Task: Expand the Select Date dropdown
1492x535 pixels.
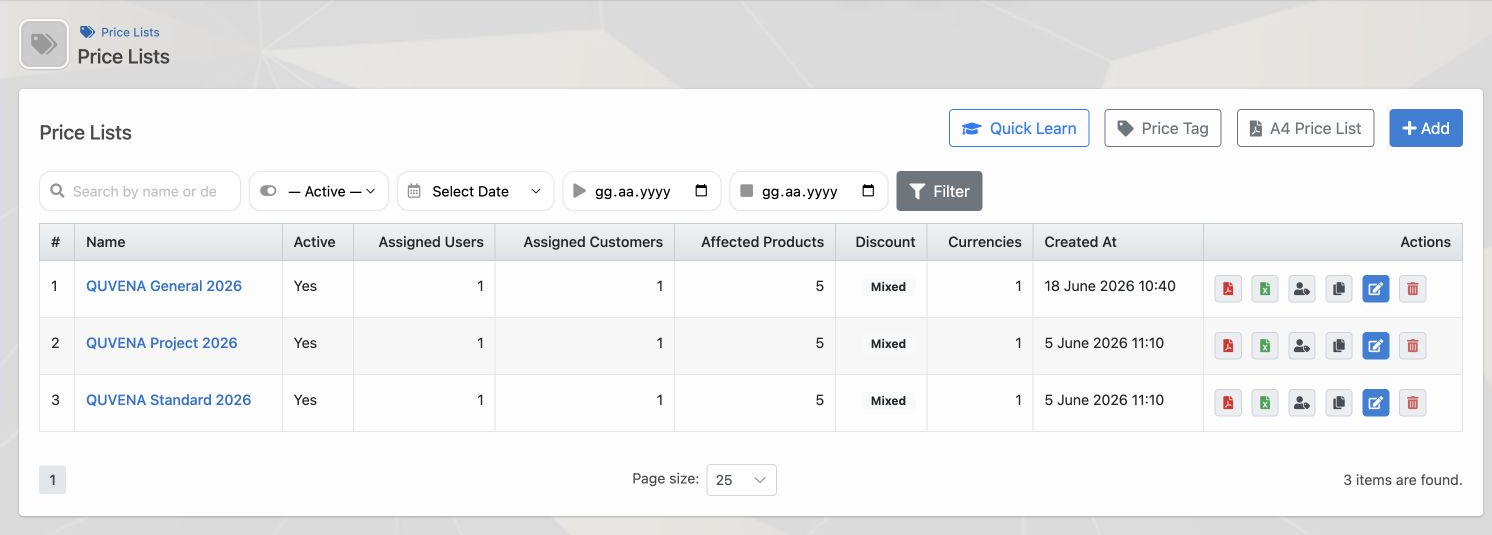Action: coord(476,191)
